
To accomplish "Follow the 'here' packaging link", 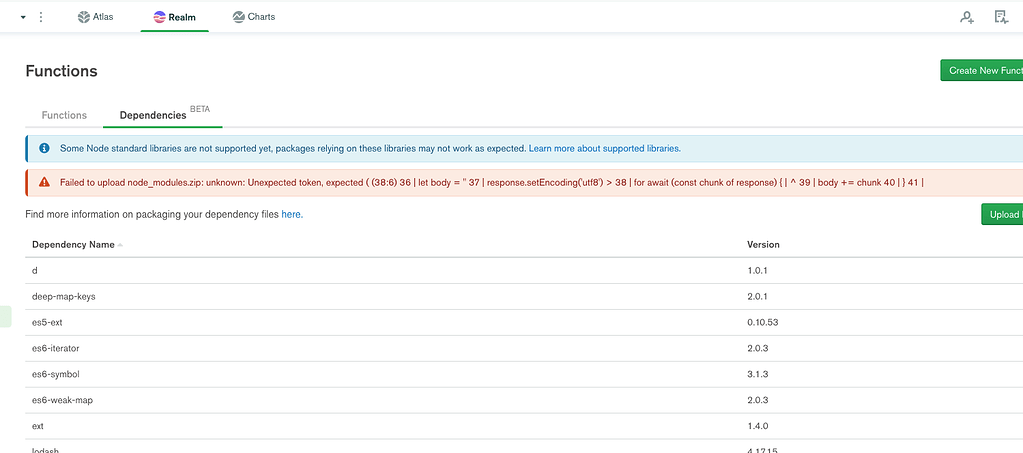I will coord(291,214).
